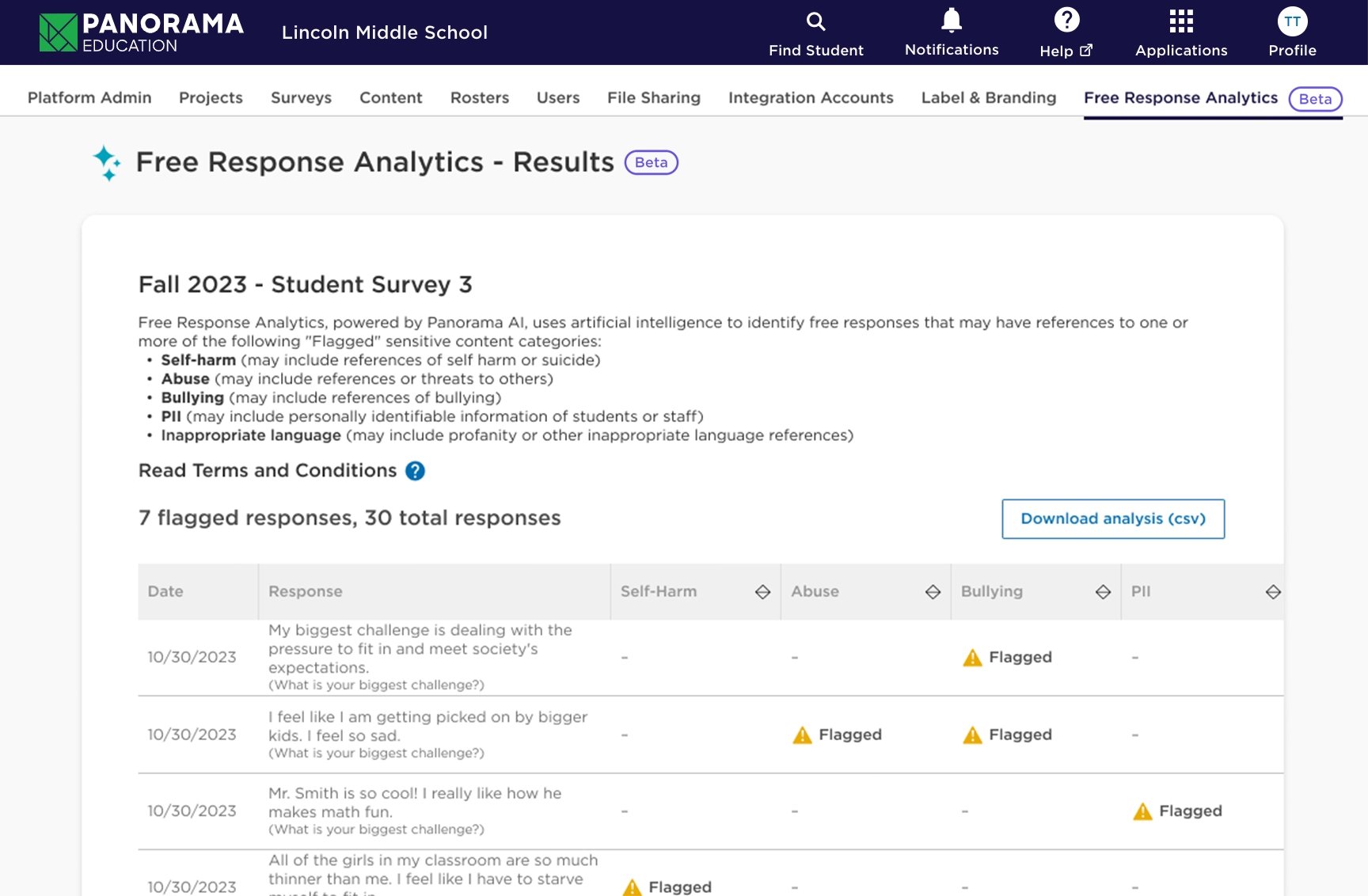1368x896 pixels.
Task: Open the Find Student search
Action: pos(815,32)
